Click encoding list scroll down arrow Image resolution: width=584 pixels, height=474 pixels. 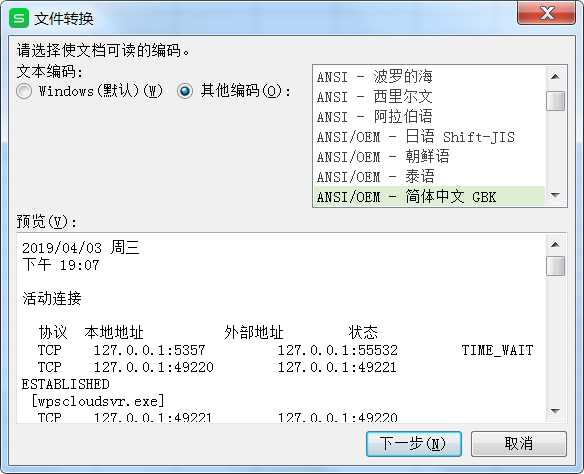click(x=555, y=195)
